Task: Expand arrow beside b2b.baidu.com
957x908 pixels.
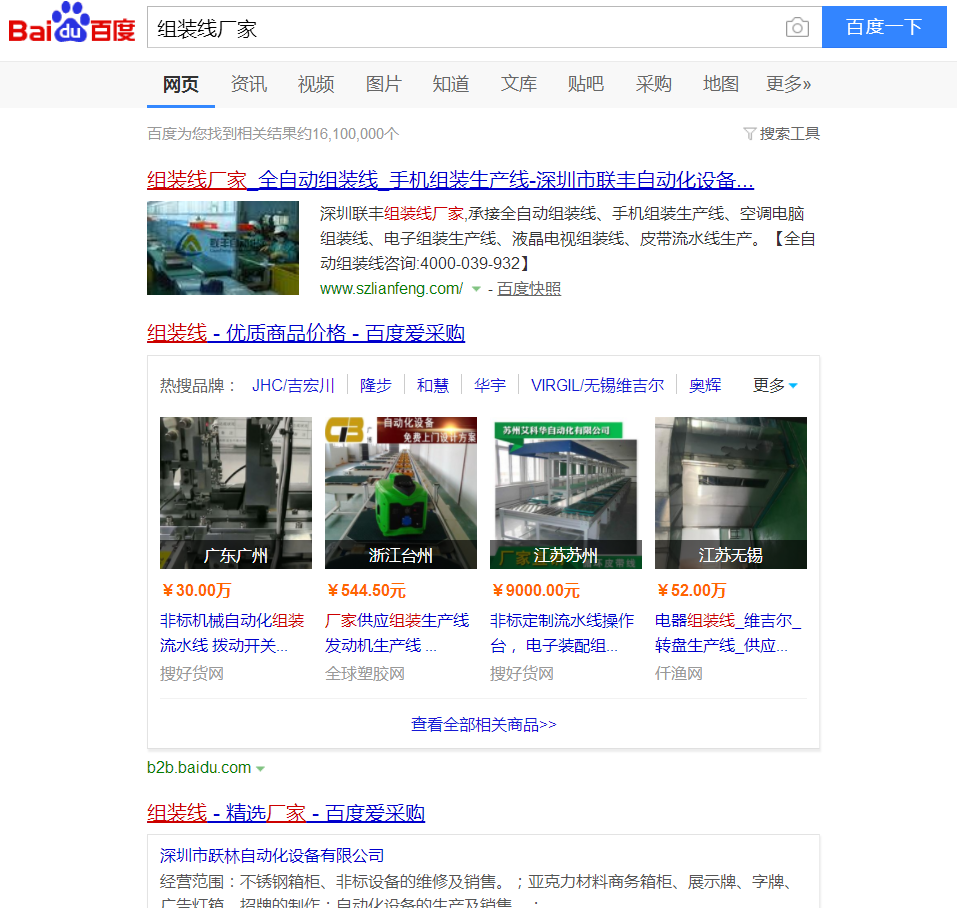Action: [261, 769]
